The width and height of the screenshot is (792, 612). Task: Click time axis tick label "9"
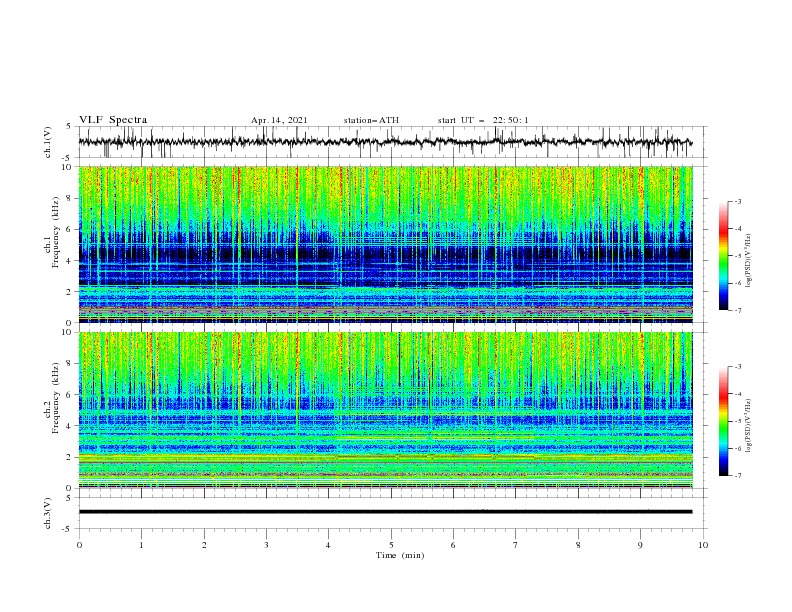[x=640, y=545]
